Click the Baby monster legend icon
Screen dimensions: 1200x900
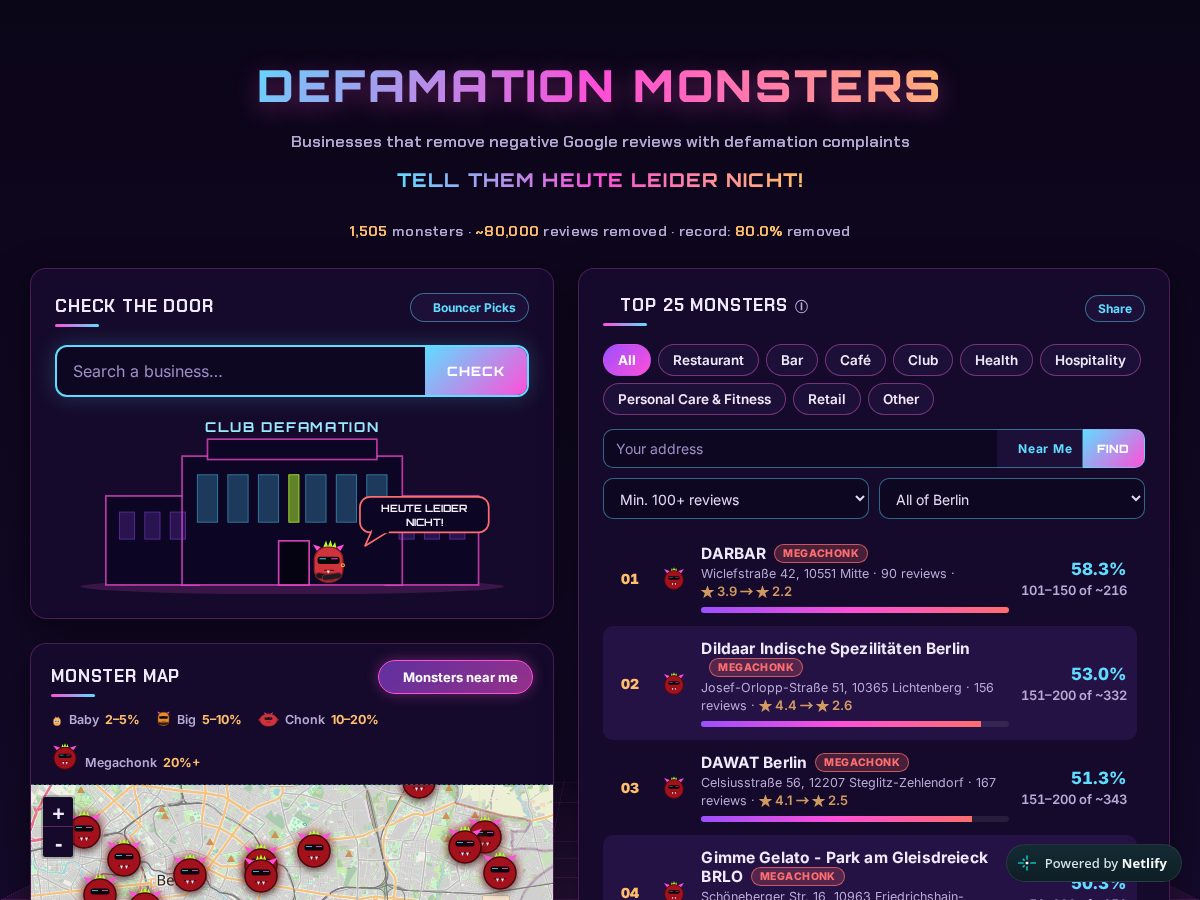[x=57, y=720]
